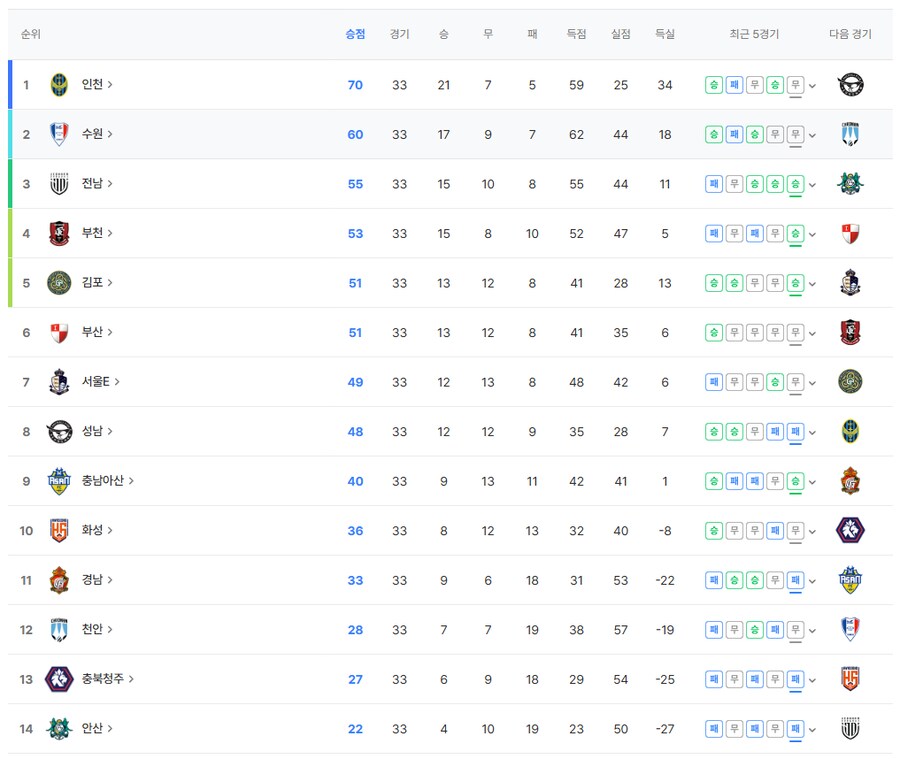Viewport: 900px width, 759px height.
Task: Open the 성남 team page link
Action: [x=97, y=431]
